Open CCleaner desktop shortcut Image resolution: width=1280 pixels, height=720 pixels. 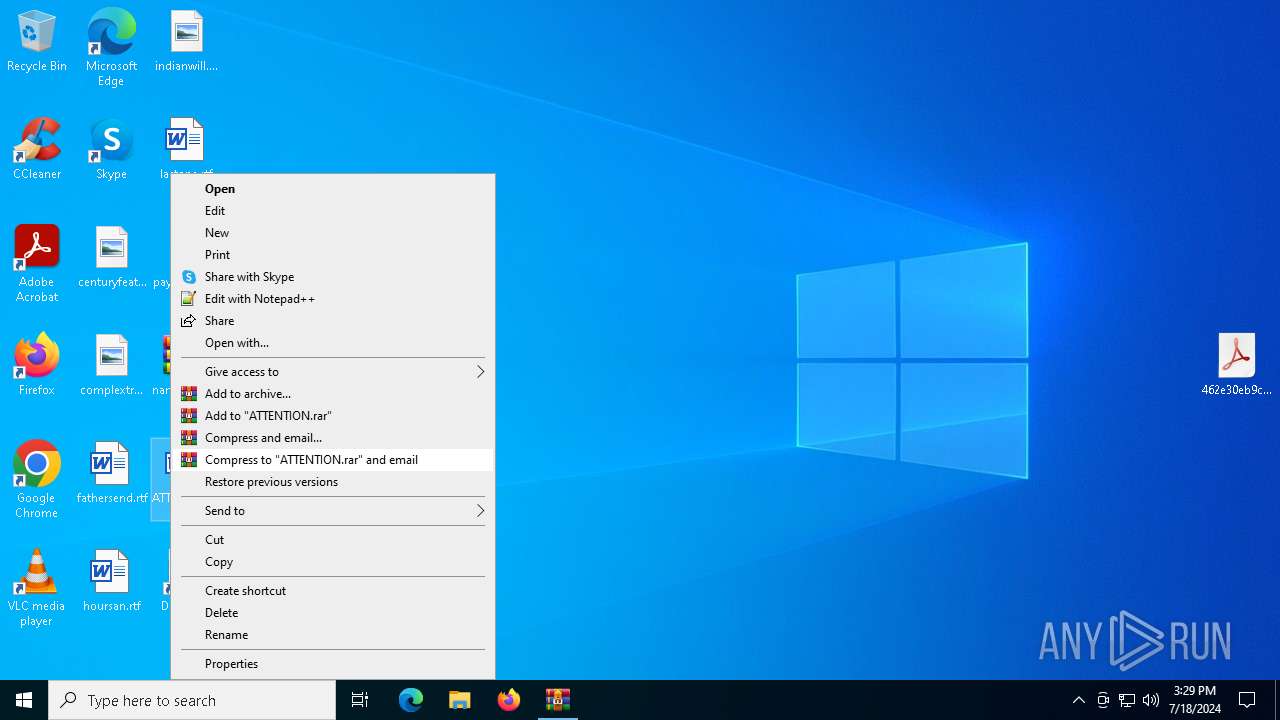[37, 149]
